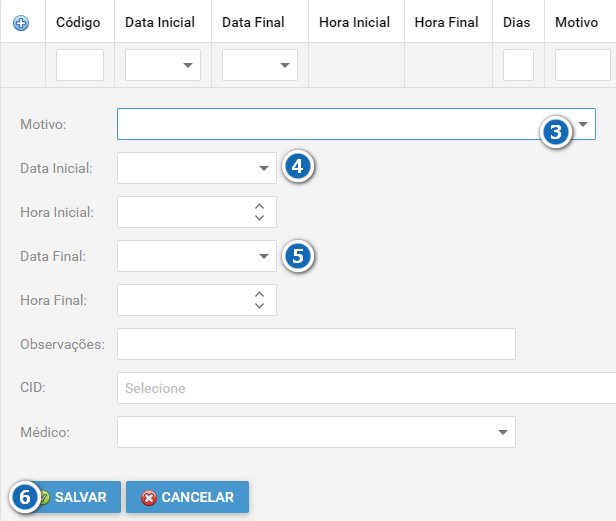Image resolution: width=616 pixels, height=521 pixels.
Task: Decrease Hora Final using the down arrow
Action: [x=259, y=306]
